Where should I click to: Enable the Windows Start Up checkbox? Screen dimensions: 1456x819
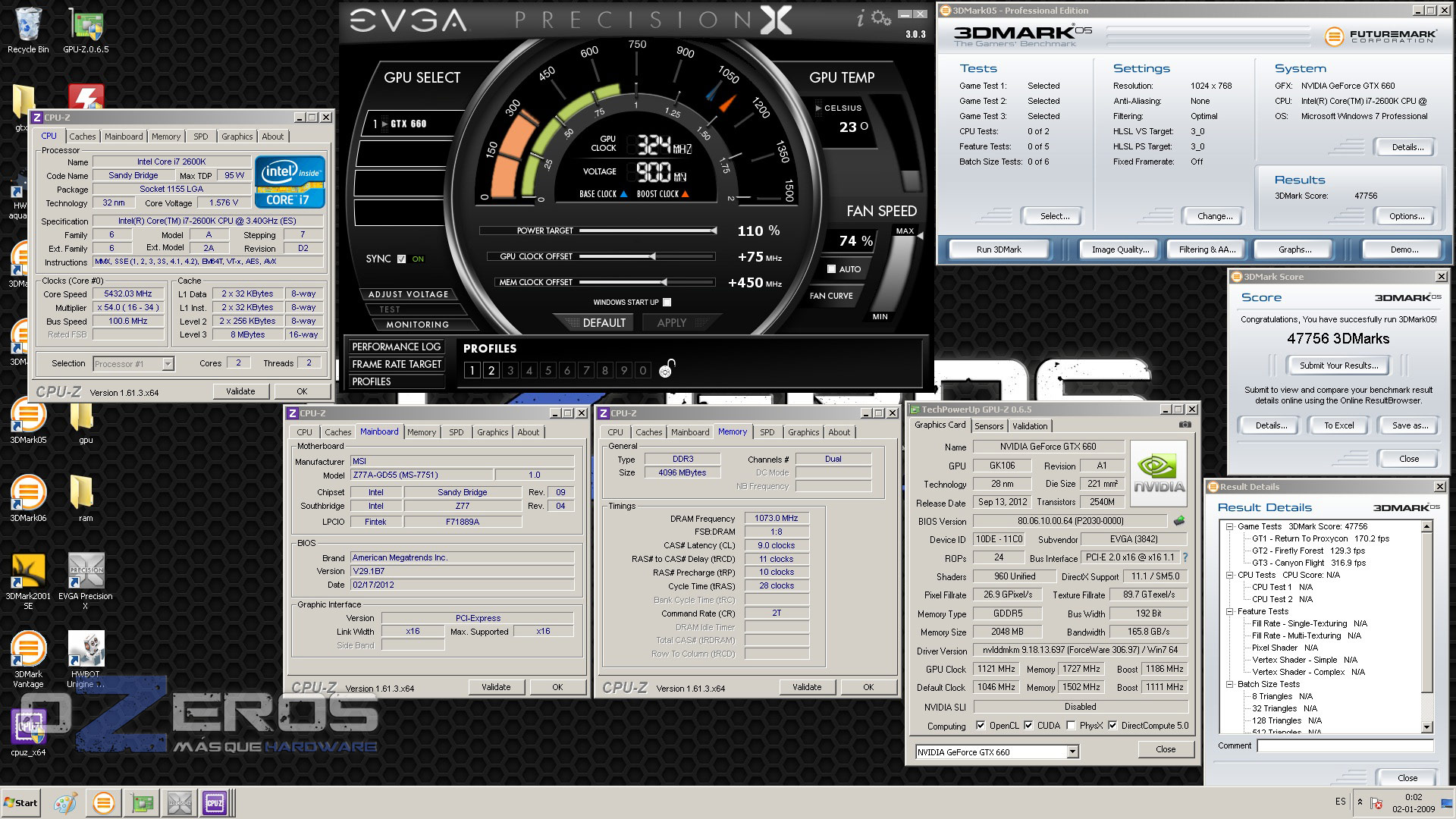point(667,303)
